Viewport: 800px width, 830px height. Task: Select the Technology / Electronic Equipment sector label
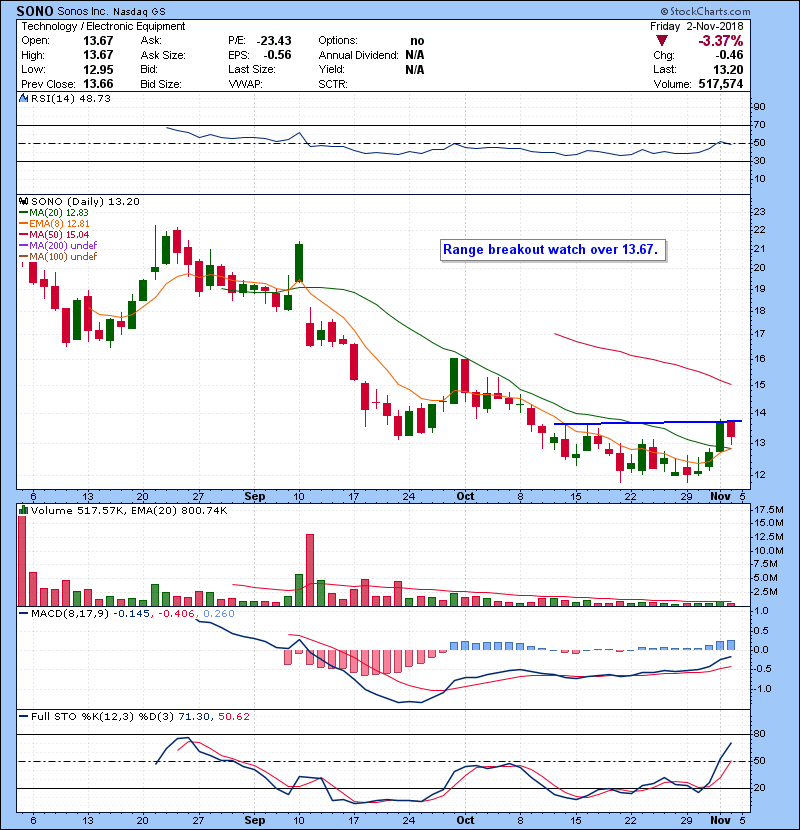(103, 26)
